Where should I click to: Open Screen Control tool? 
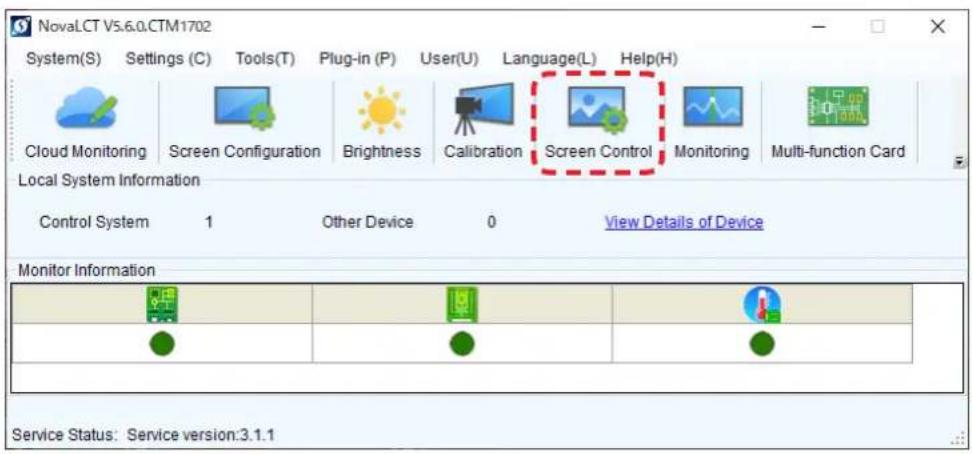(x=598, y=123)
